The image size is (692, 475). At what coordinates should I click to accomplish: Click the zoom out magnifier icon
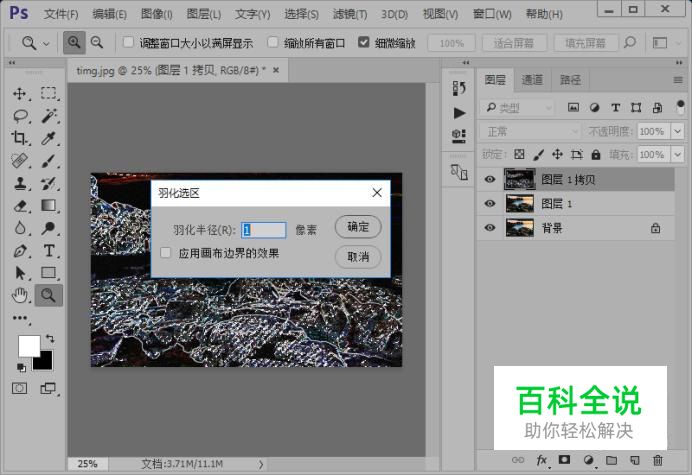pos(97,43)
